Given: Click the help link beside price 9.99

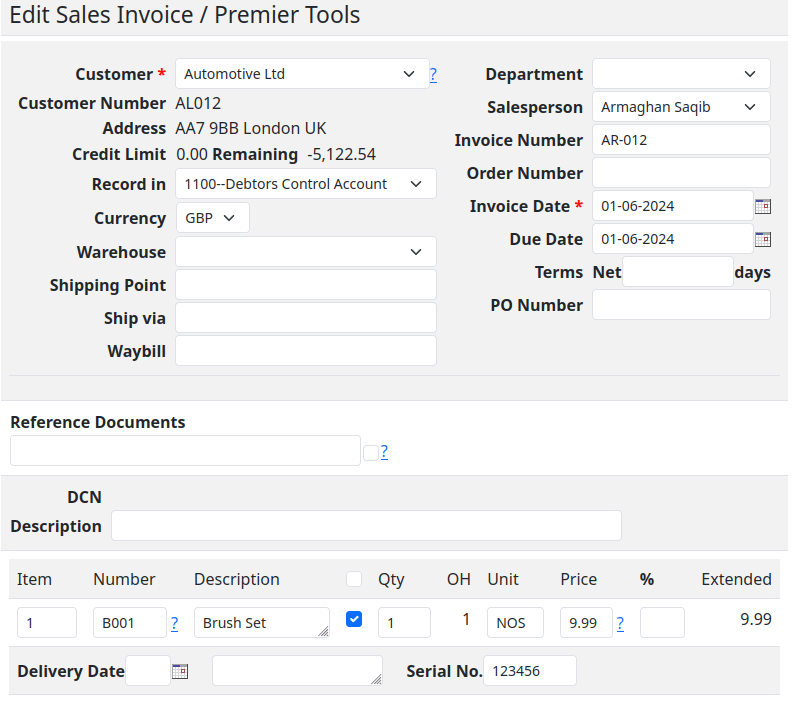Looking at the screenshot, I should (x=620, y=624).
